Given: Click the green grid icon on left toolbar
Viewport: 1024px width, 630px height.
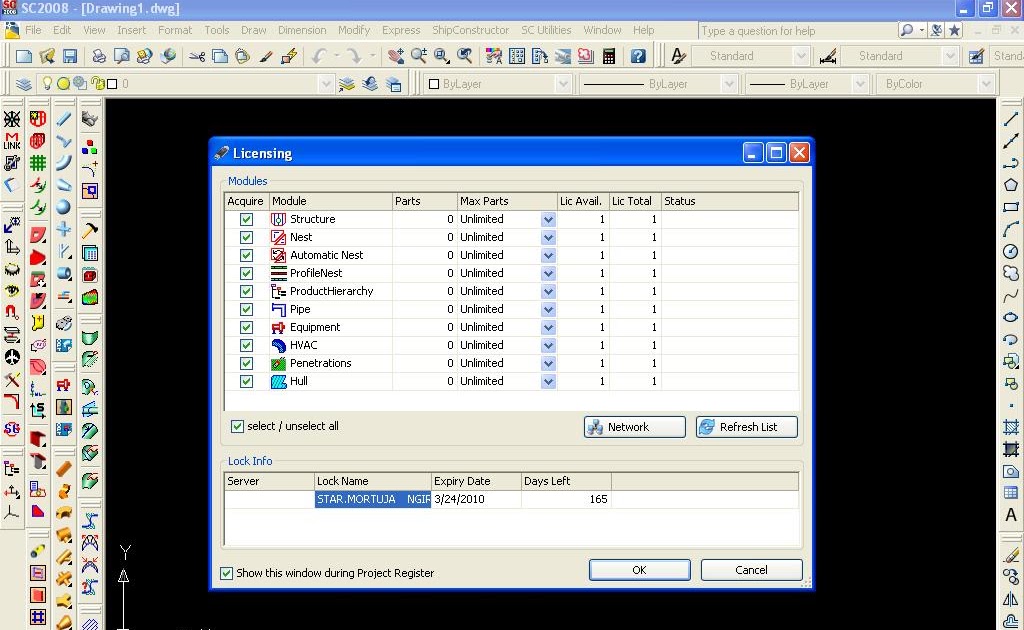Looking at the screenshot, I should [38, 163].
